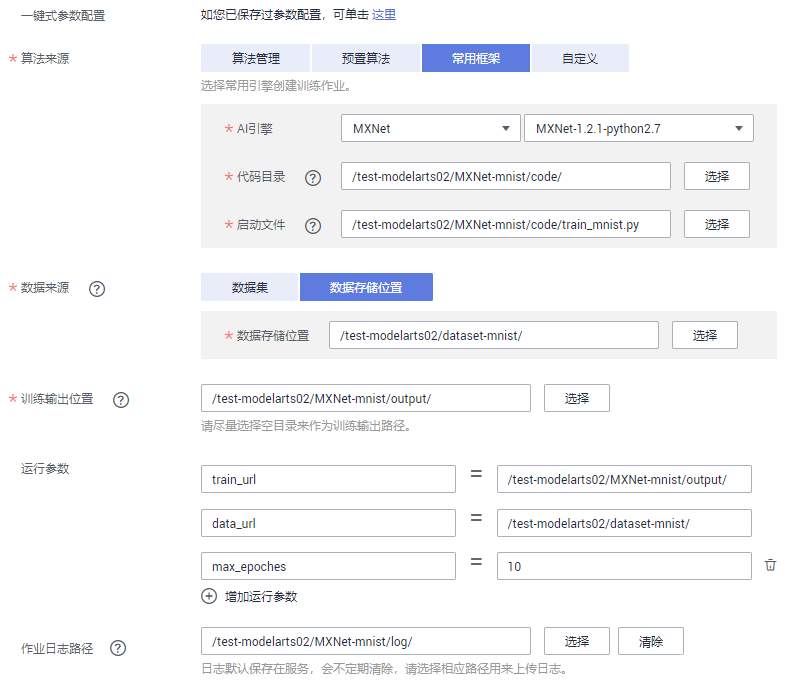
Task: Click the plus icon to add parameter
Action: click(x=209, y=596)
